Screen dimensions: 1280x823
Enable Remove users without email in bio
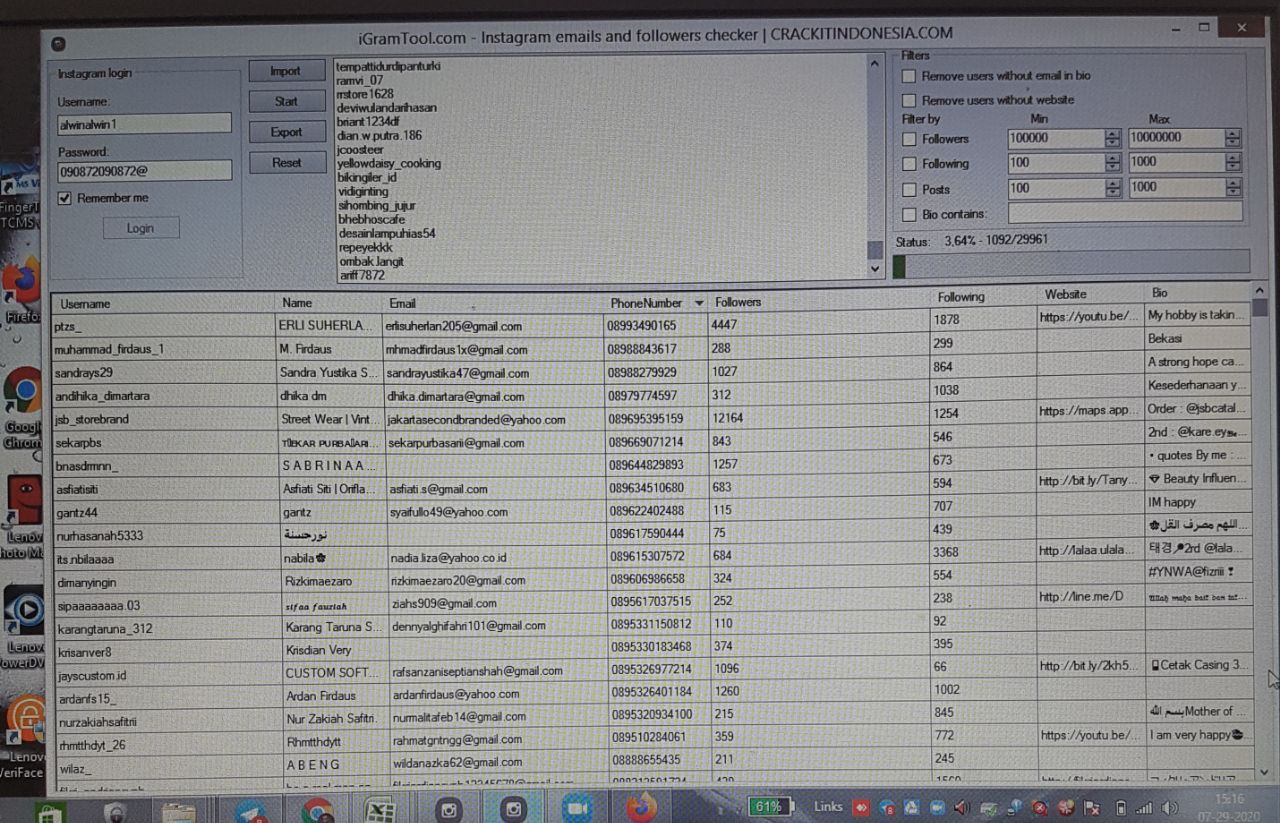(909, 76)
